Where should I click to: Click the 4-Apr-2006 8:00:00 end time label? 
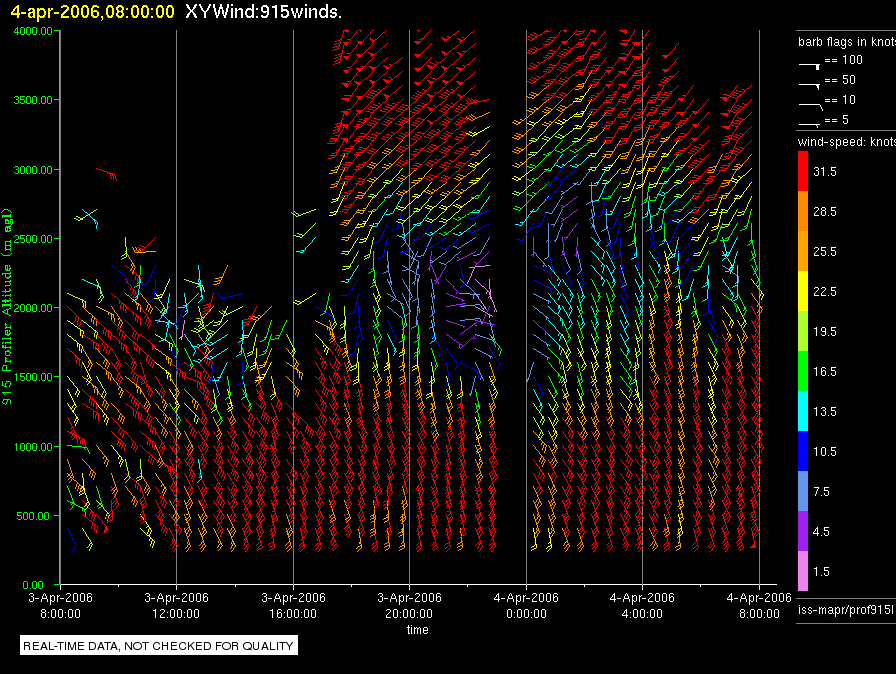[x=759, y=605]
